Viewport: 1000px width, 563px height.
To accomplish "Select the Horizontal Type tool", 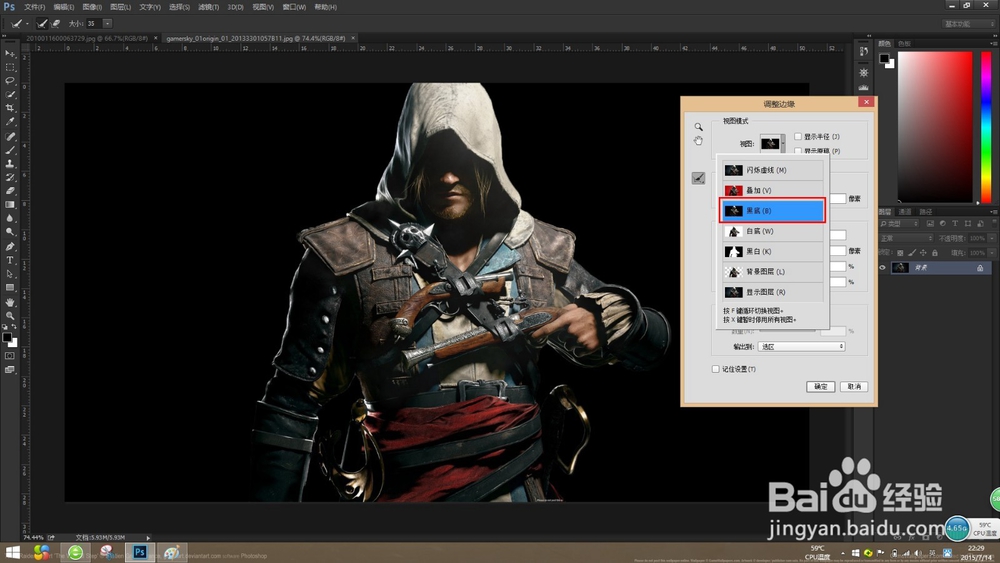I will pyautogui.click(x=10, y=260).
